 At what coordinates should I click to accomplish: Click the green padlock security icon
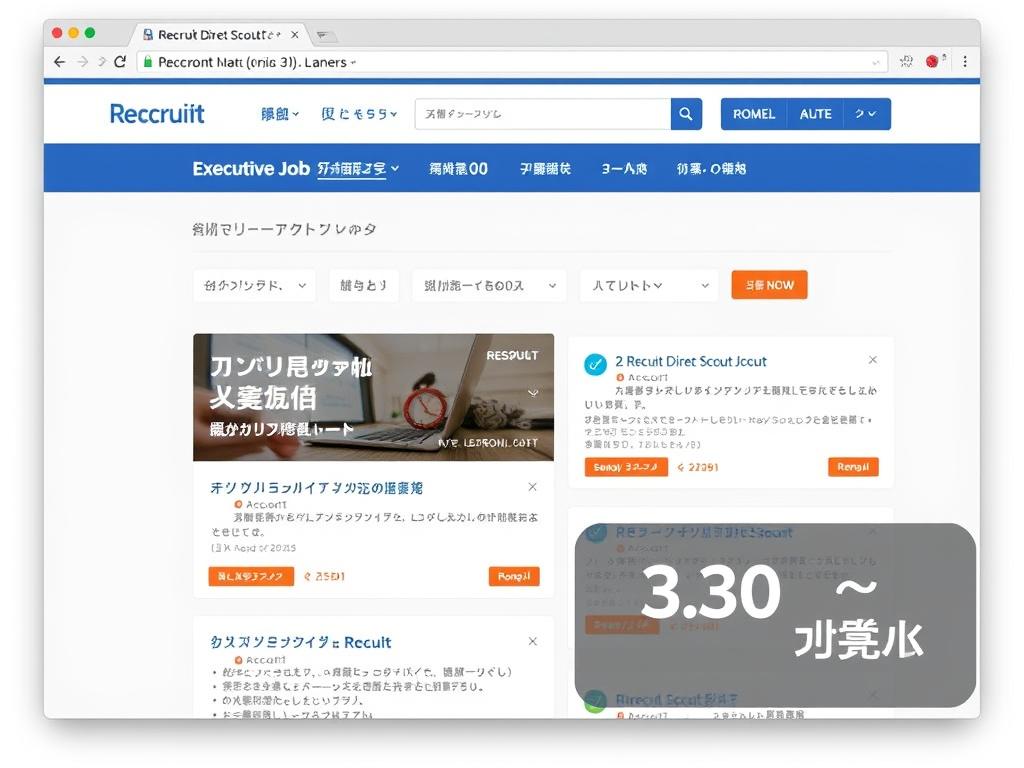[x=148, y=62]
